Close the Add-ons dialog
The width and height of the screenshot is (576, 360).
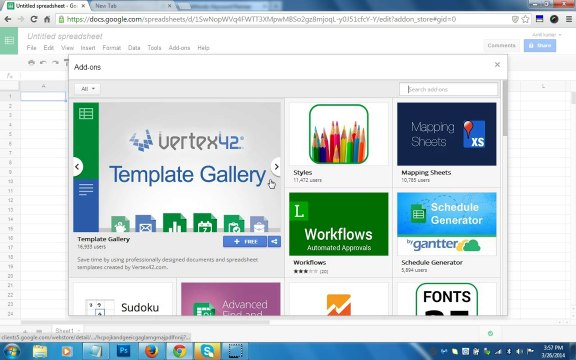pyautogui.click(x=497, y=65)
